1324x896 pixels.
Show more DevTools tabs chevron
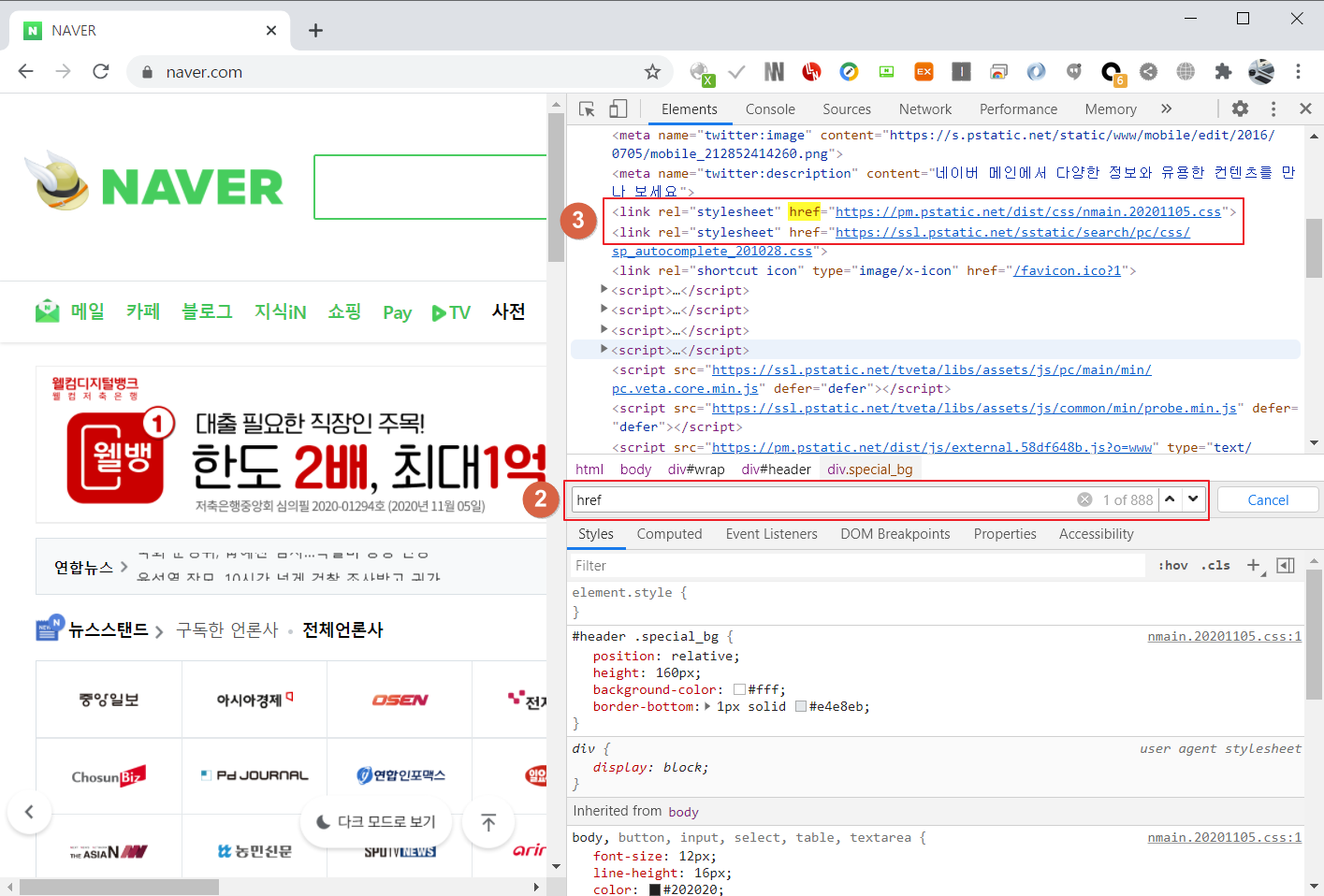pos(1166,108)
